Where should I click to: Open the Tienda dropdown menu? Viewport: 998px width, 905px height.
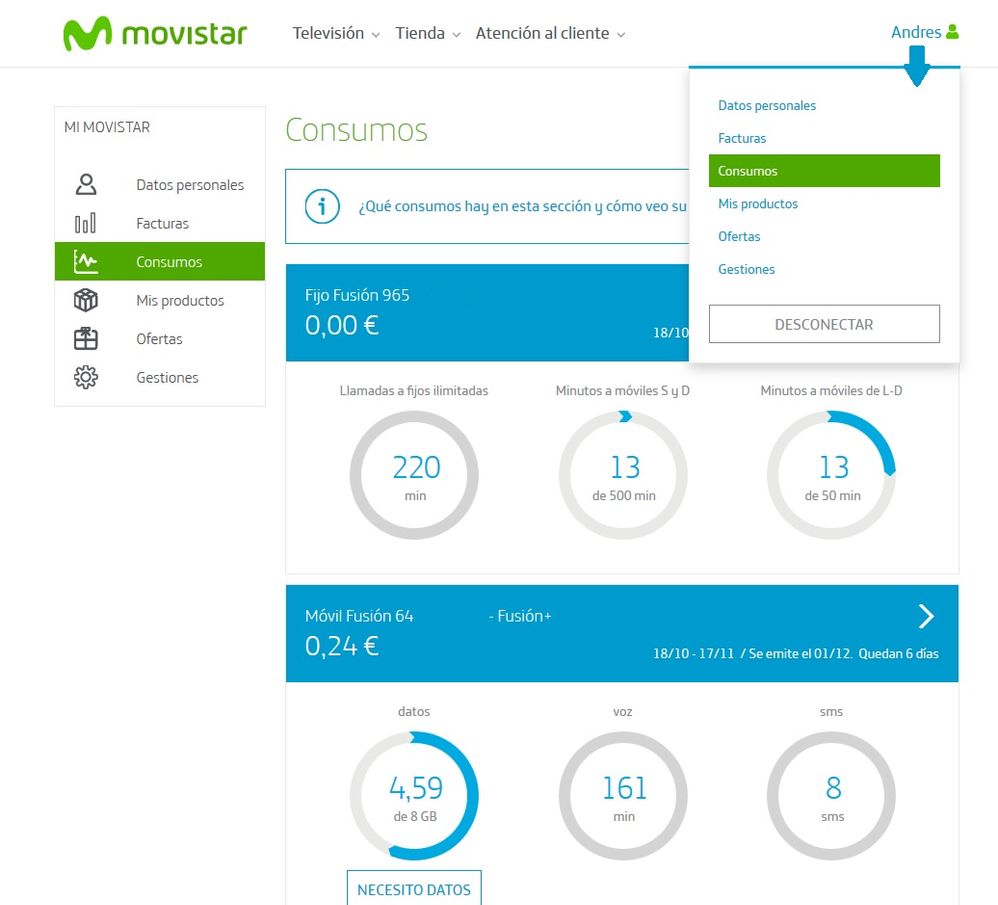(427, 33)
